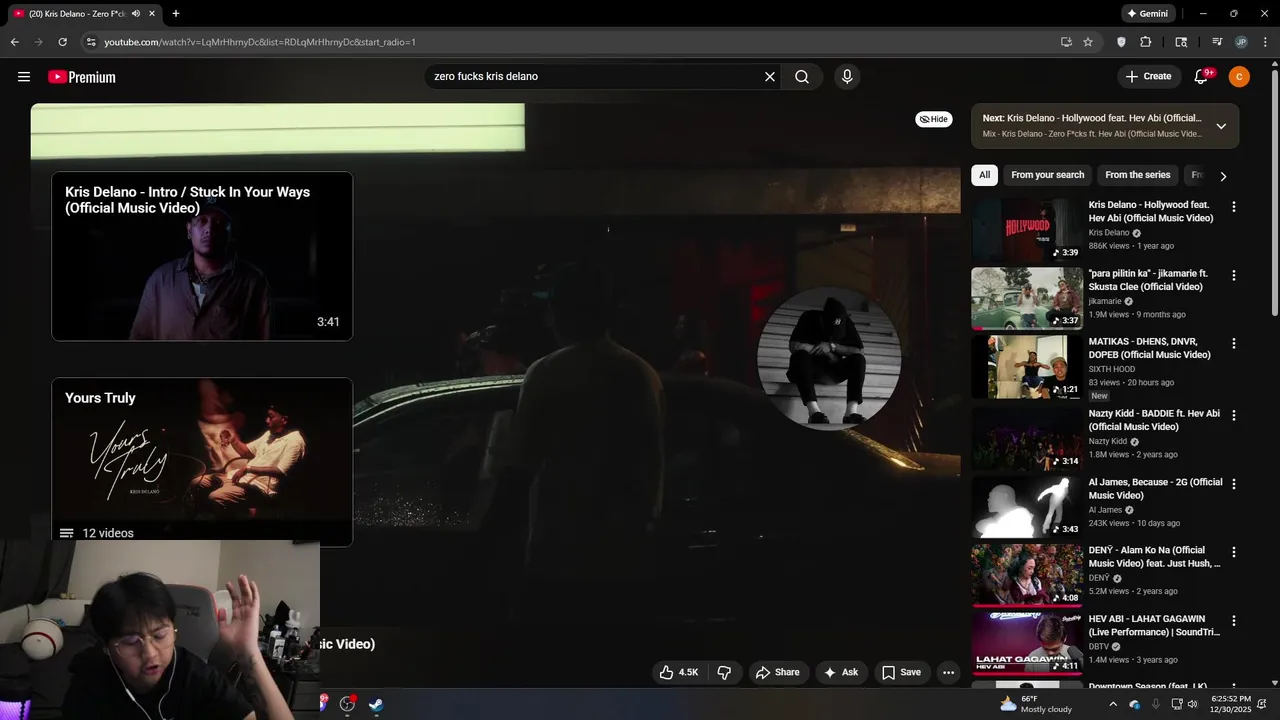The height and width of the screenshot is (720, 1280).
Task: Select the From your search chip
Action: (1047, 175)
